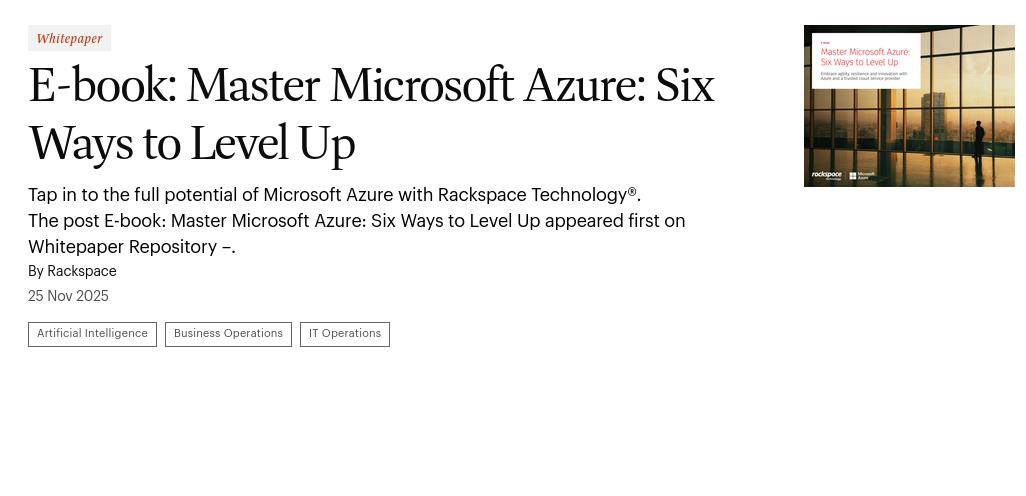Viewport: 1026px width, 496px height.
Task: Choose the IT Operations tag
Action: (345, 334)
